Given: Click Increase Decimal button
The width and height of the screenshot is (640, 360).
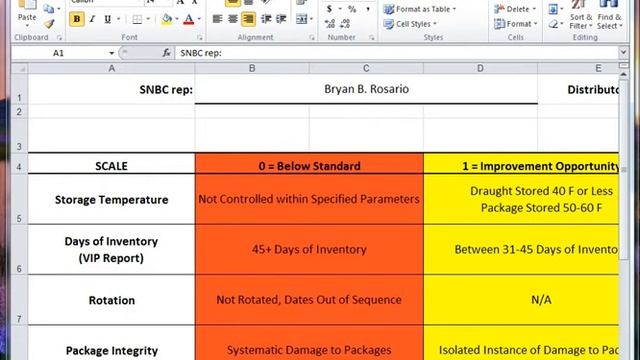Looking at the screenshot, I should point(330,24).
